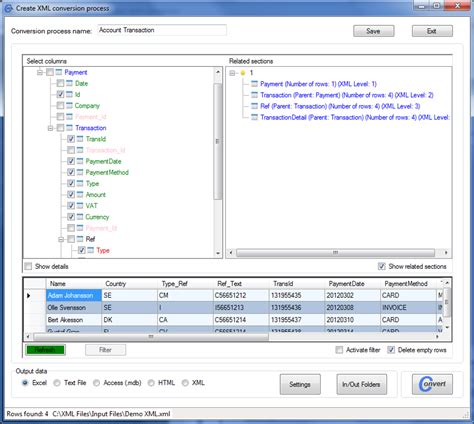
Task: Click the table icon beside TransId column
Action: (80, 139)
